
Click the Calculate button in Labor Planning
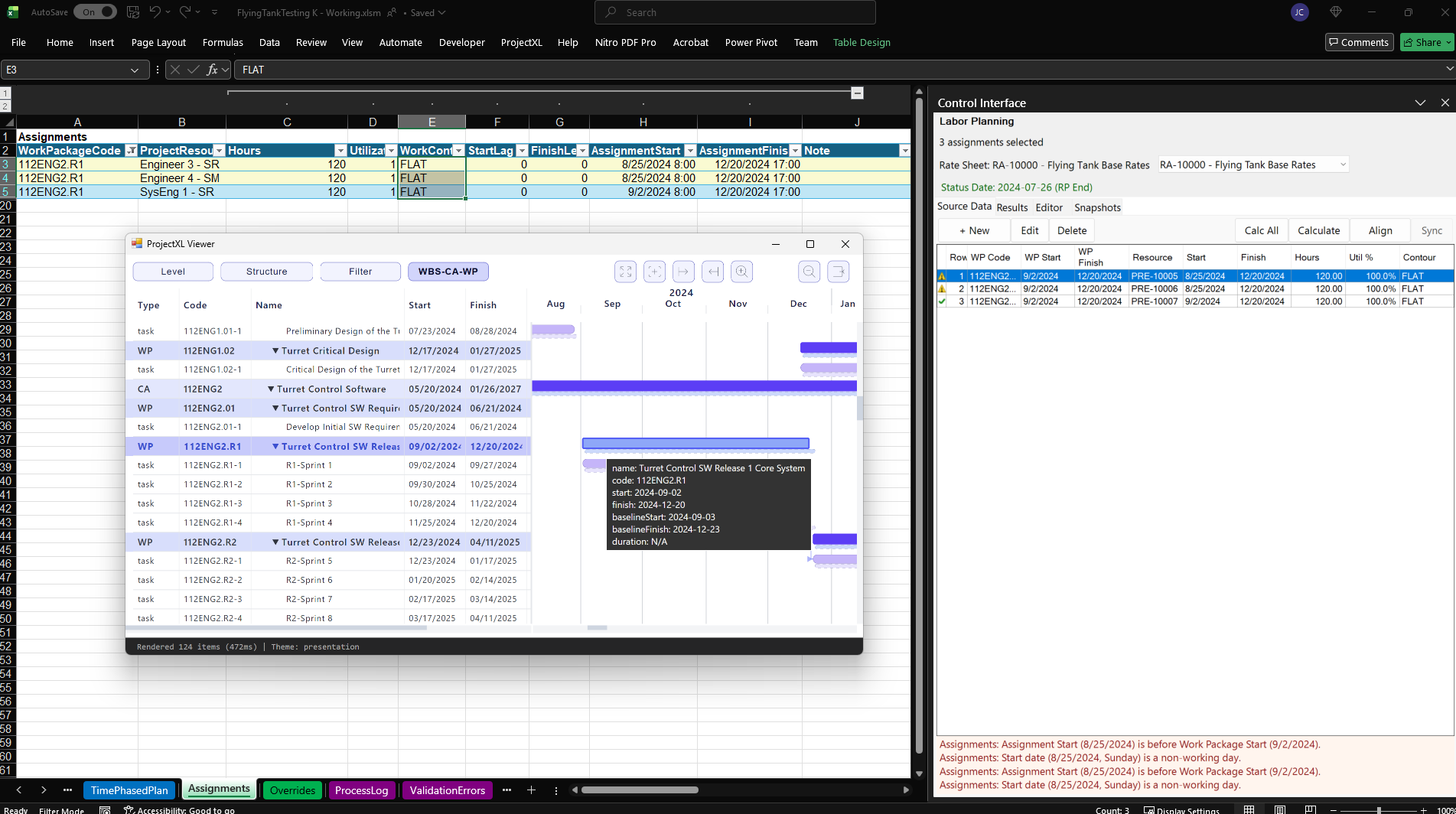(x=1318, y=230)
